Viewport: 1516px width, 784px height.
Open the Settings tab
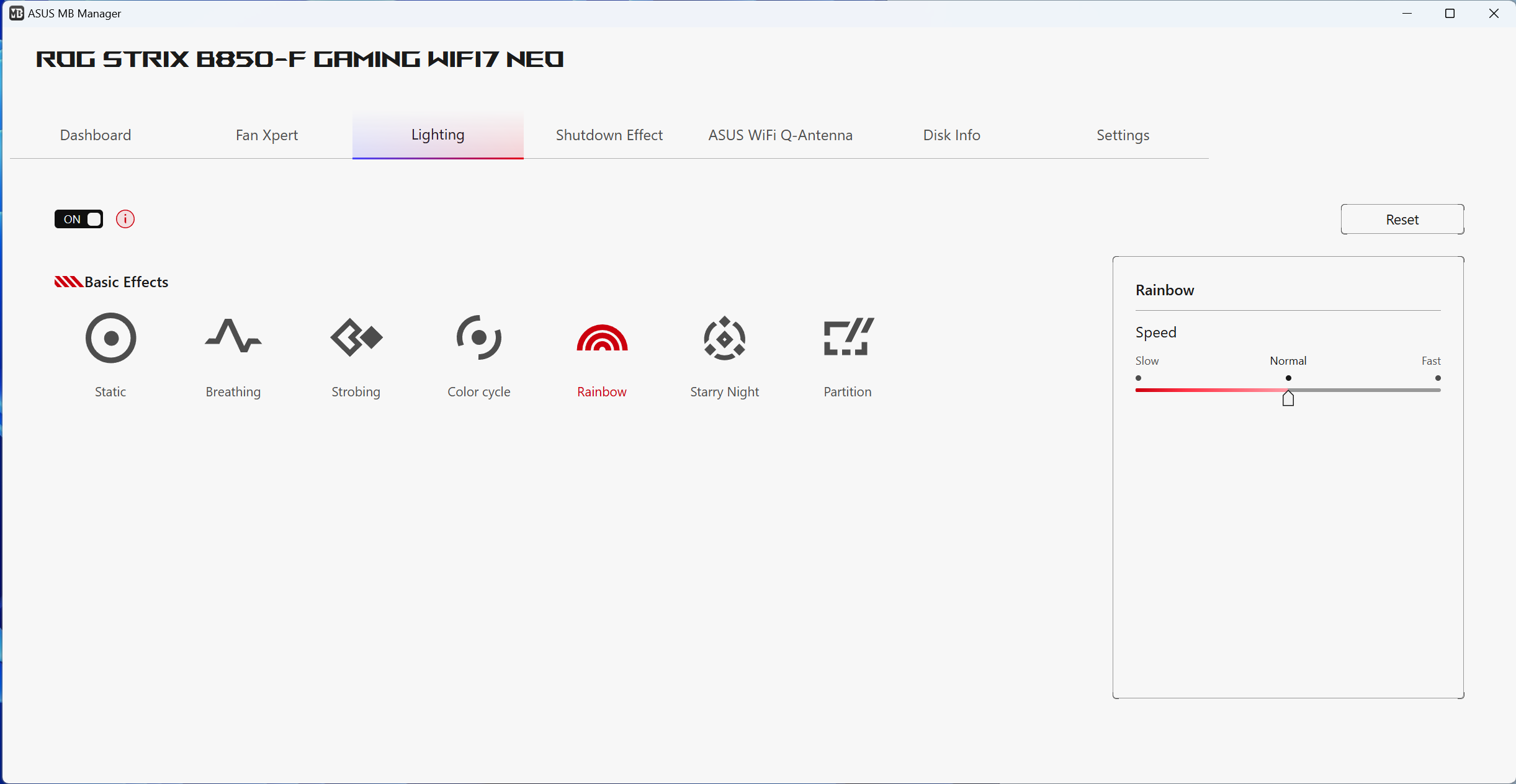(1123, 135)
